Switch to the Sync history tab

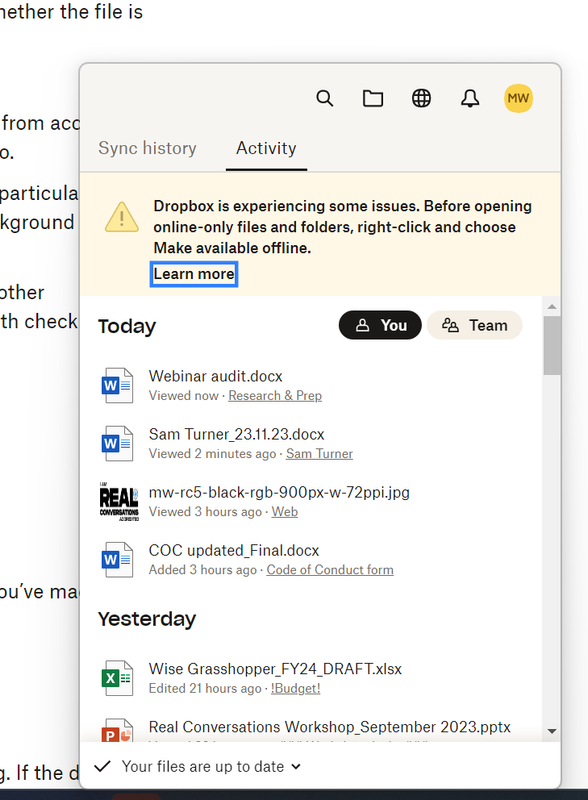(x=146, y=147)
